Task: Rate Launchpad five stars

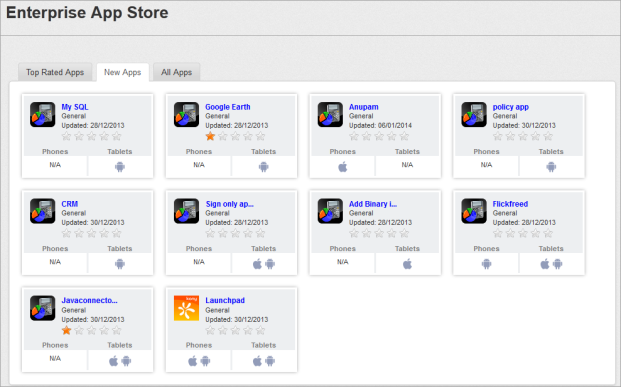Action: click(261, 330)
